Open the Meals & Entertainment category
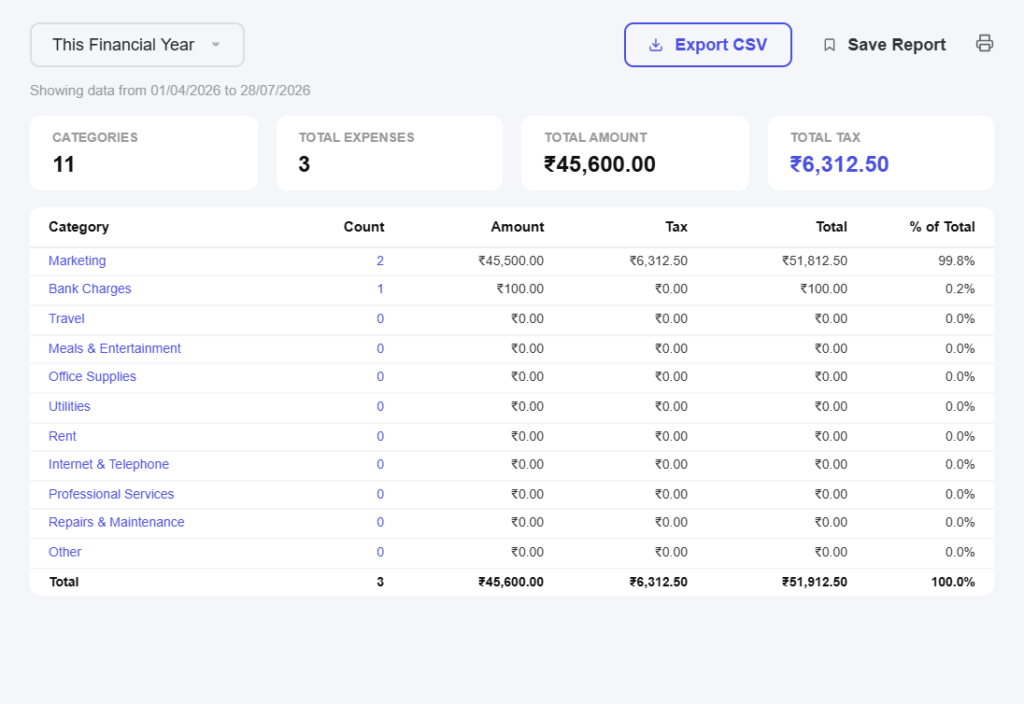This screenshot has width=1024, height=704. [114, 348]
